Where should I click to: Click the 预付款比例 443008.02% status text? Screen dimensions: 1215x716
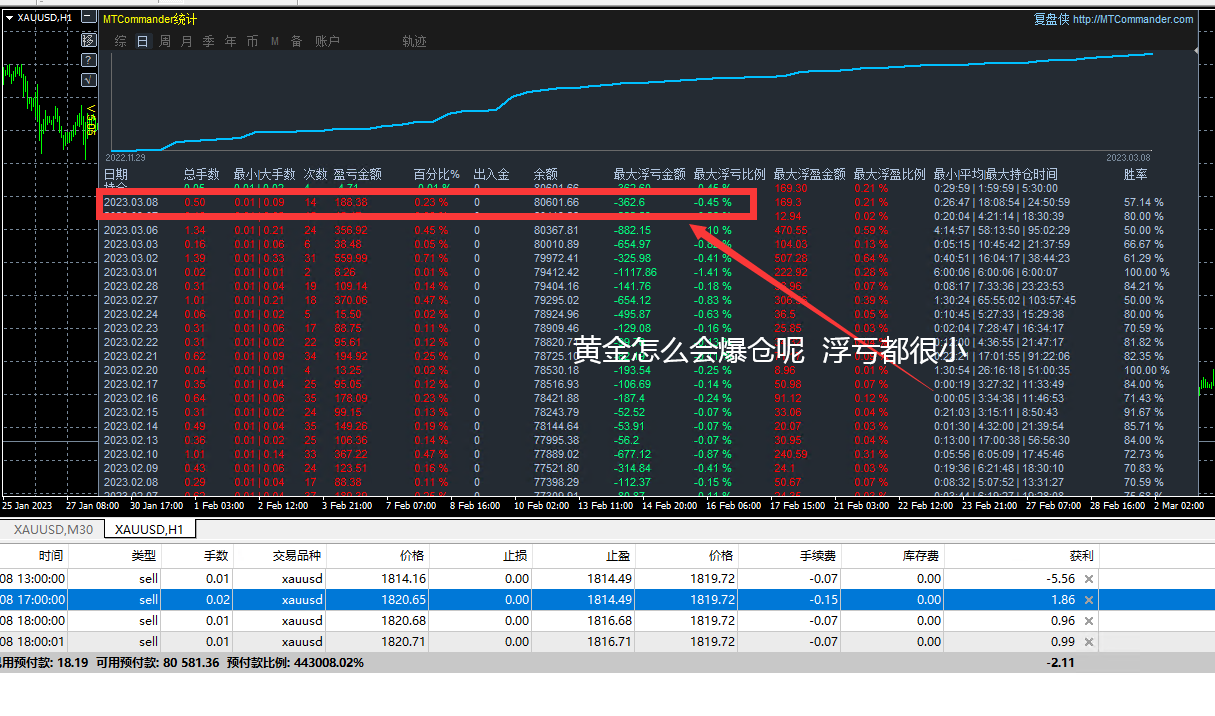coord(295,662)
